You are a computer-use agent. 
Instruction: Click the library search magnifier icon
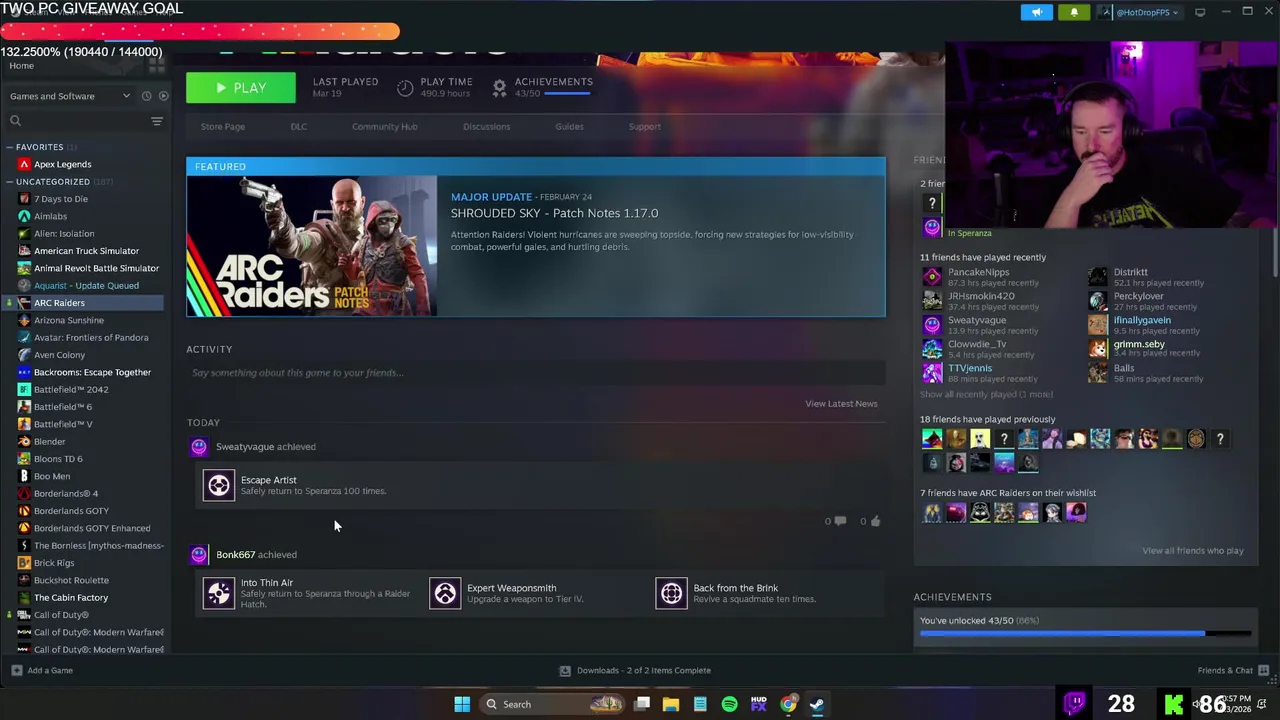[15, 121]
